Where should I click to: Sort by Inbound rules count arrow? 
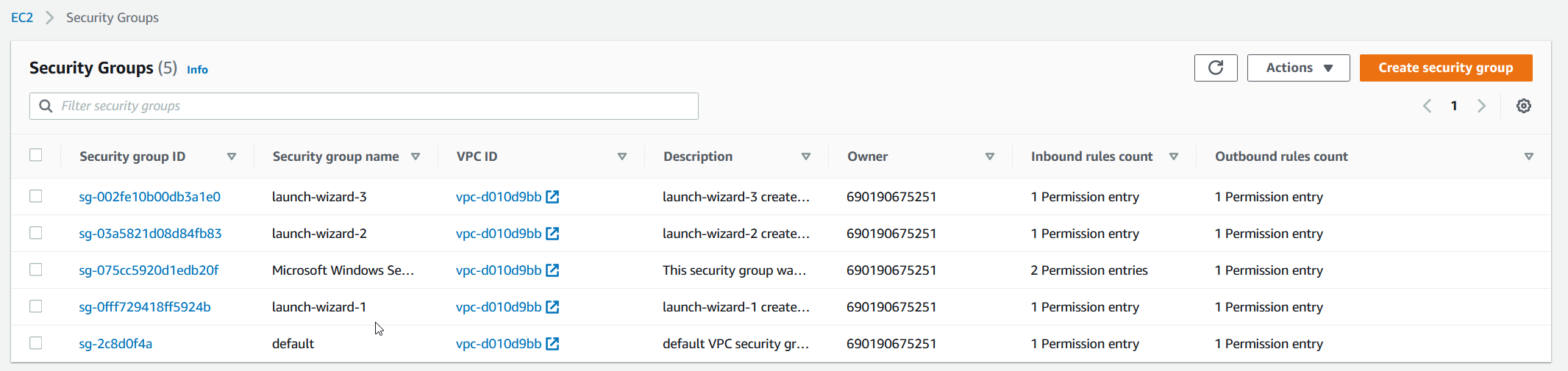(1174, 156)
